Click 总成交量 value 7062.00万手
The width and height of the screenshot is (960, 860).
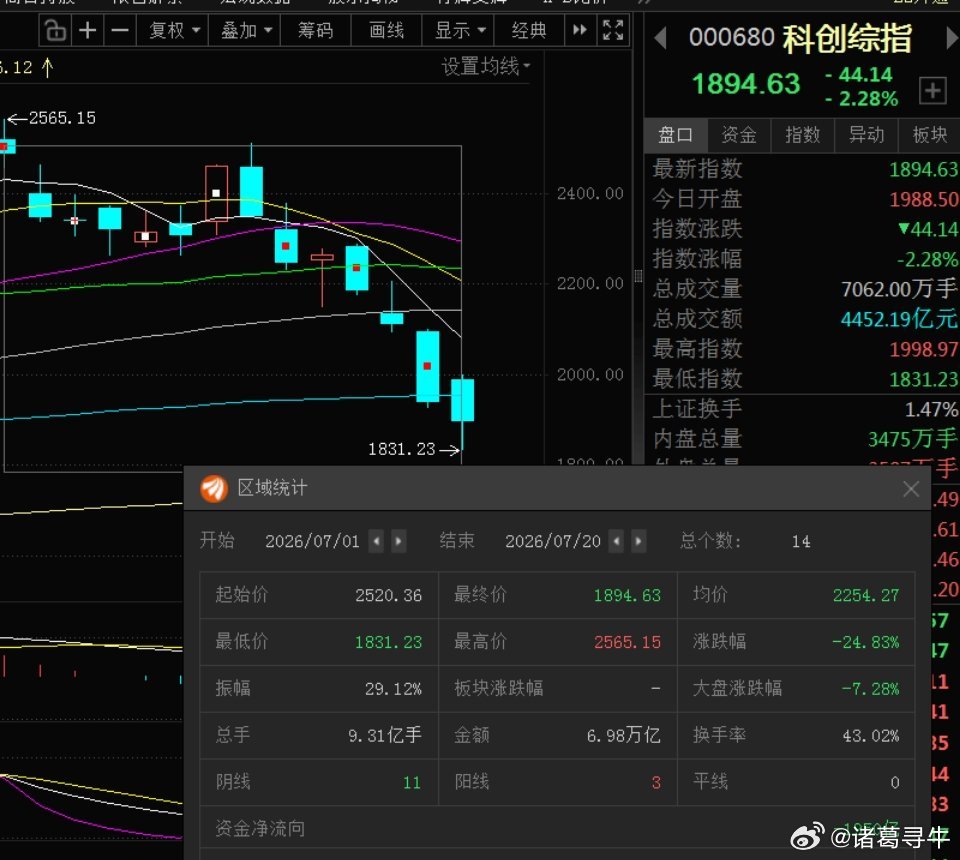(x=899, y=288)
